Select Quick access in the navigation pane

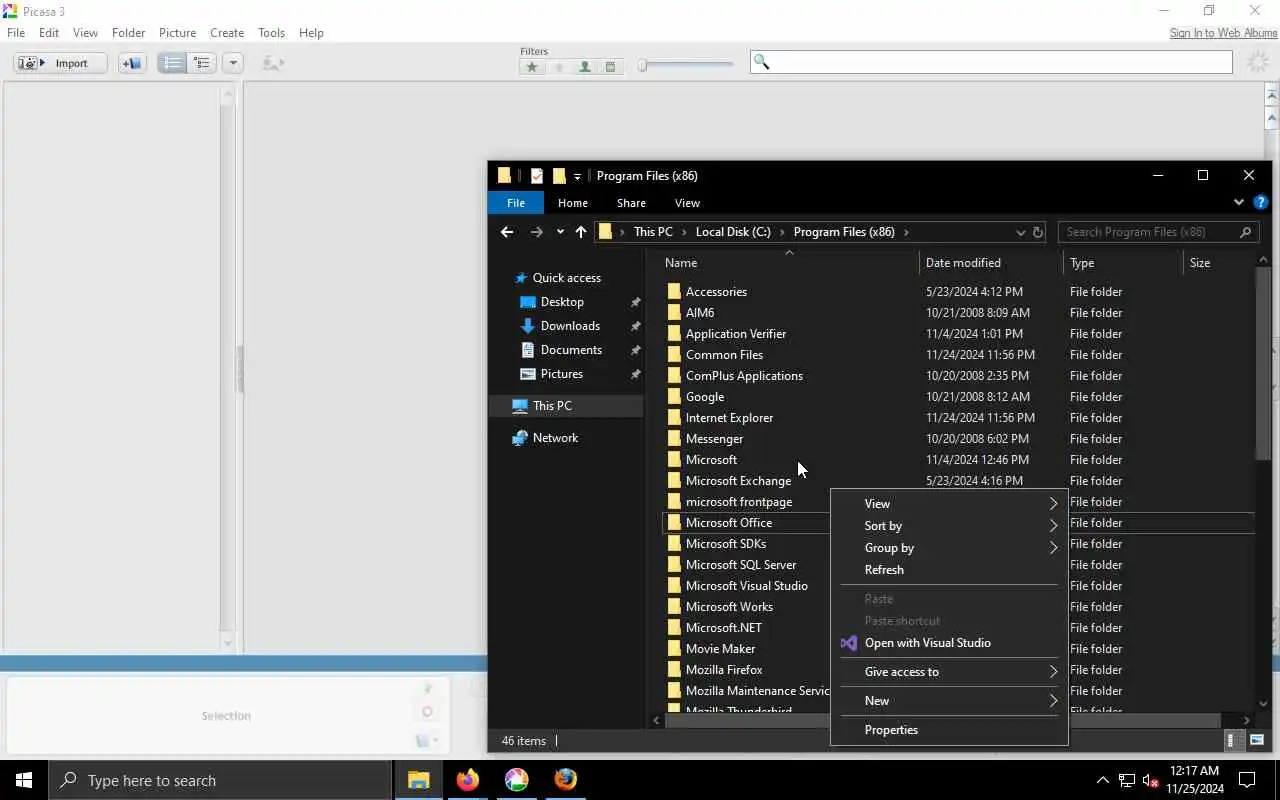pyautogui.click(x=566, y=278)
